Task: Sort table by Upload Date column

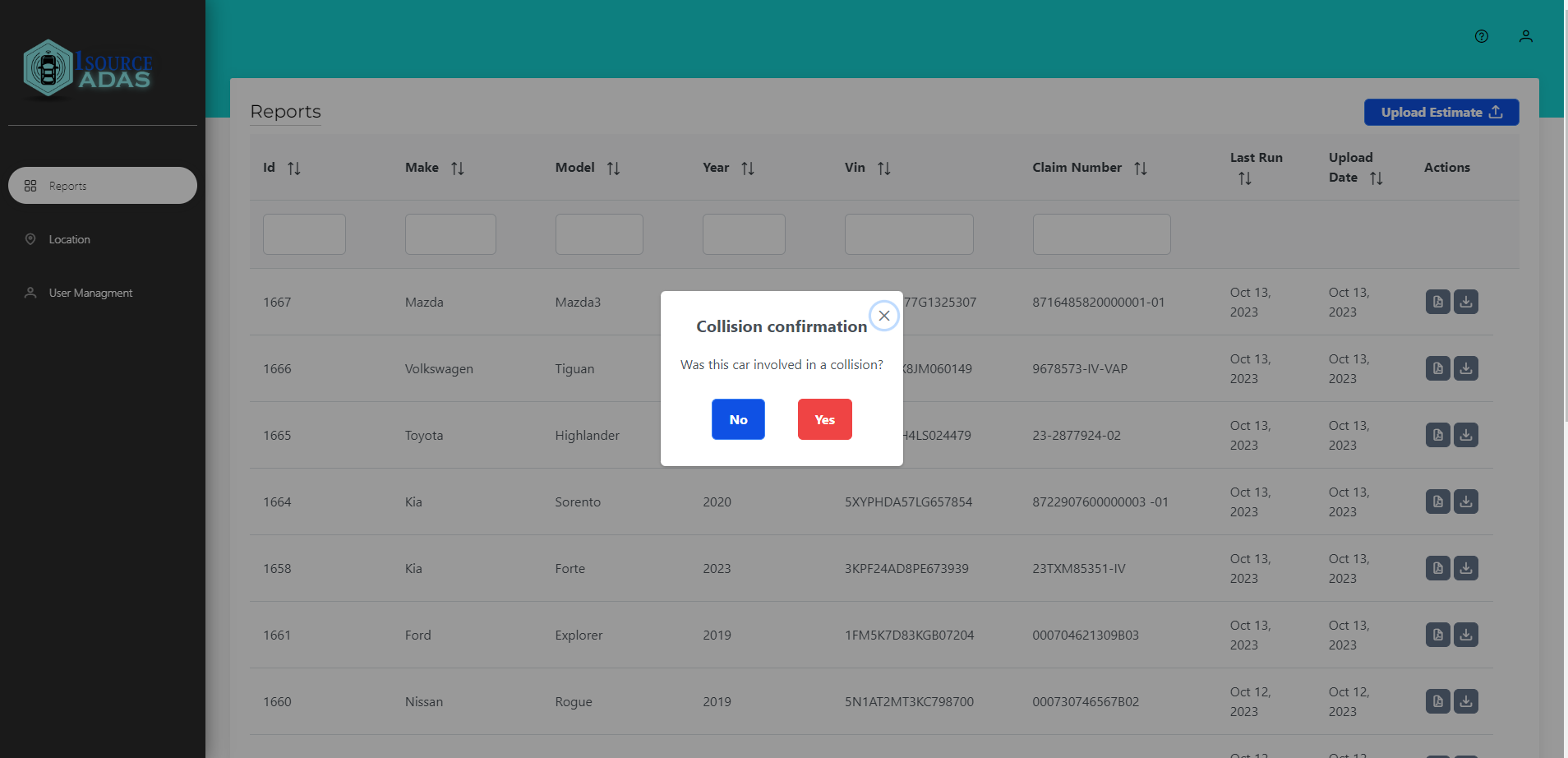Action: tap(1377, 178)
